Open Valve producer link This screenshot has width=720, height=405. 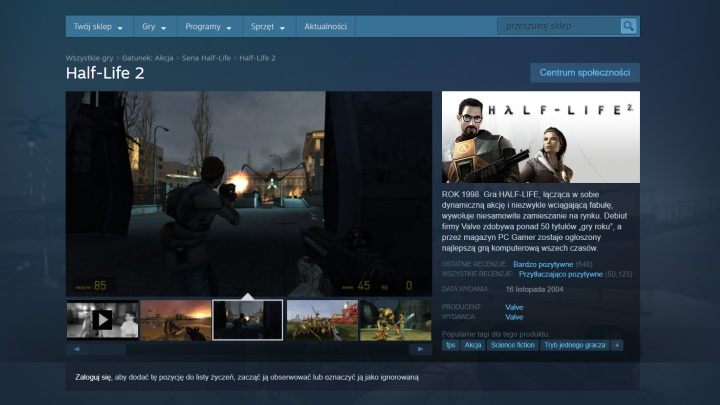coord(514,307)
